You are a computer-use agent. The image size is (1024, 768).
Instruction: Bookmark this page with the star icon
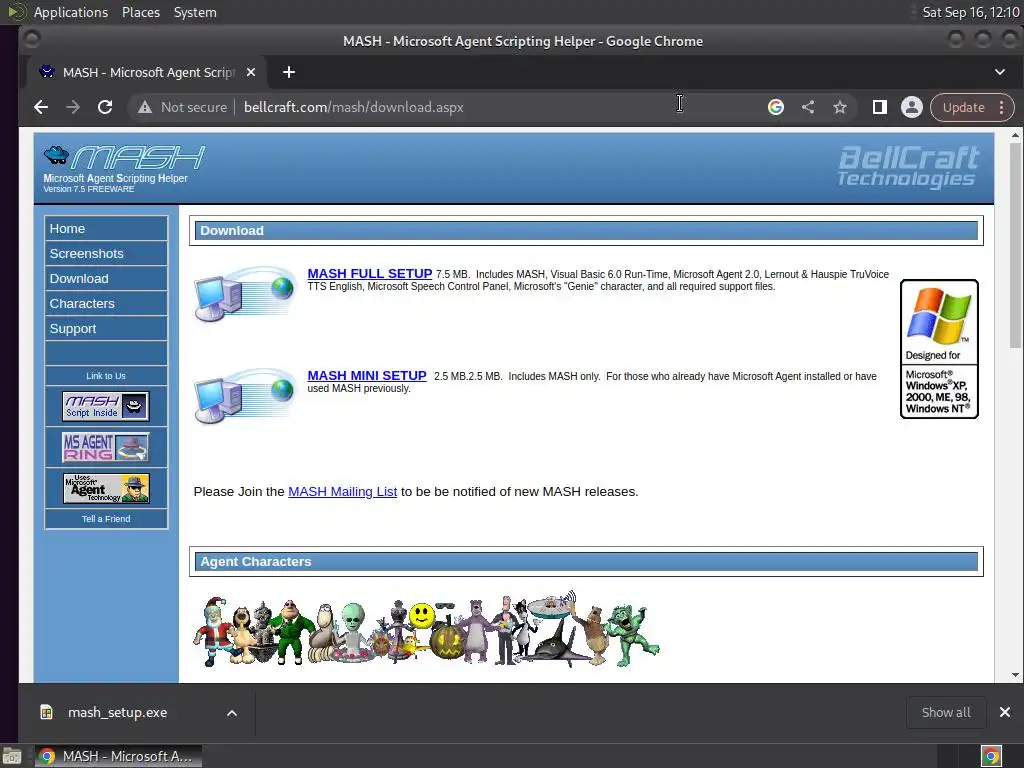click(840, 107)
